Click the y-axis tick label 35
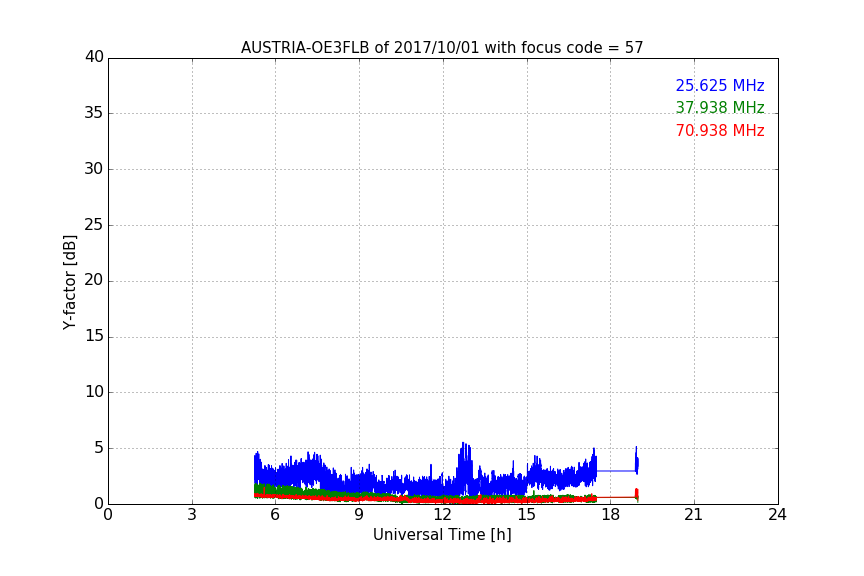 (x=94, y=113)
